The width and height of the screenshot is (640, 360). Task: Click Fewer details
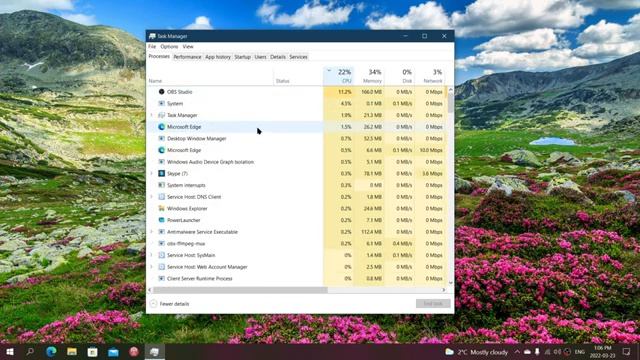coord(169,304)
